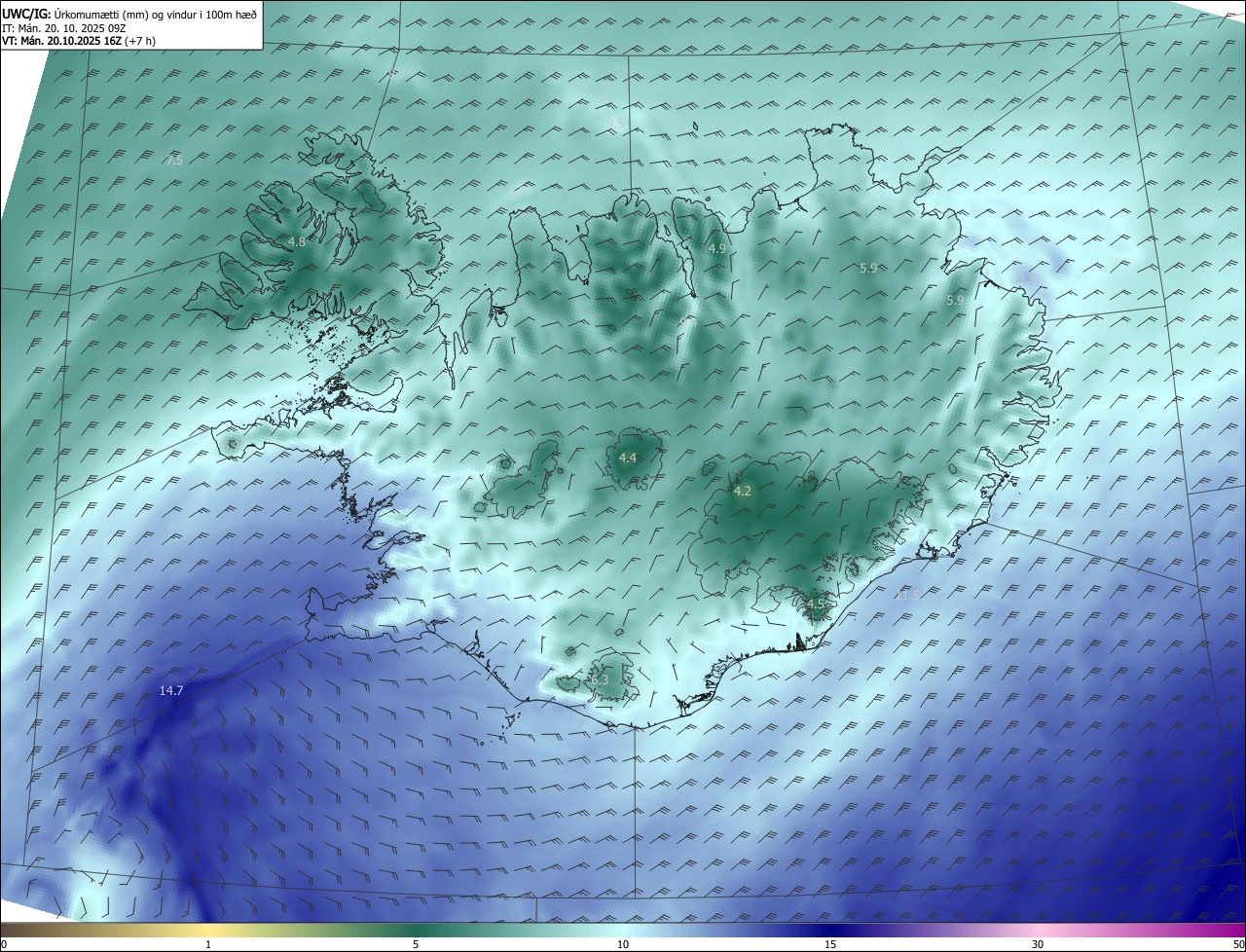Click the title text 'UWC/IG: Úrkomumætti (mm) og vindur í 100m hæð'
The width and height of the screenshot is (1246, 952).
(129, 14)
